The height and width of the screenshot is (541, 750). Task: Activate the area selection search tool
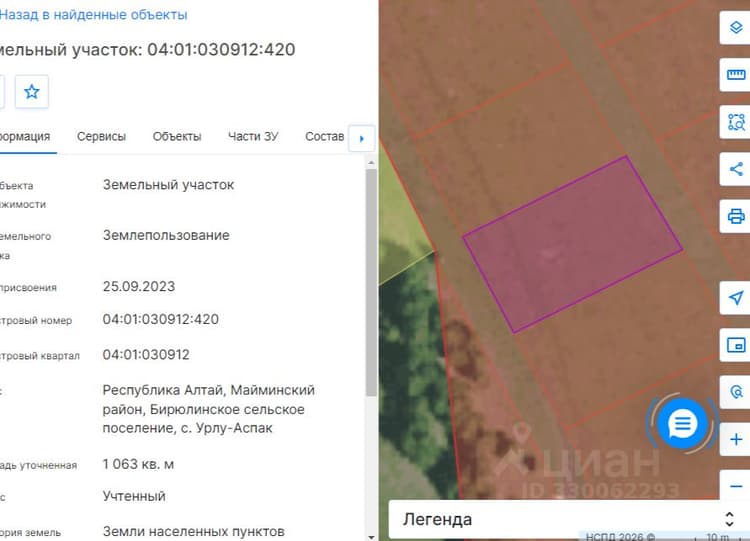click(x=736, y=122)
